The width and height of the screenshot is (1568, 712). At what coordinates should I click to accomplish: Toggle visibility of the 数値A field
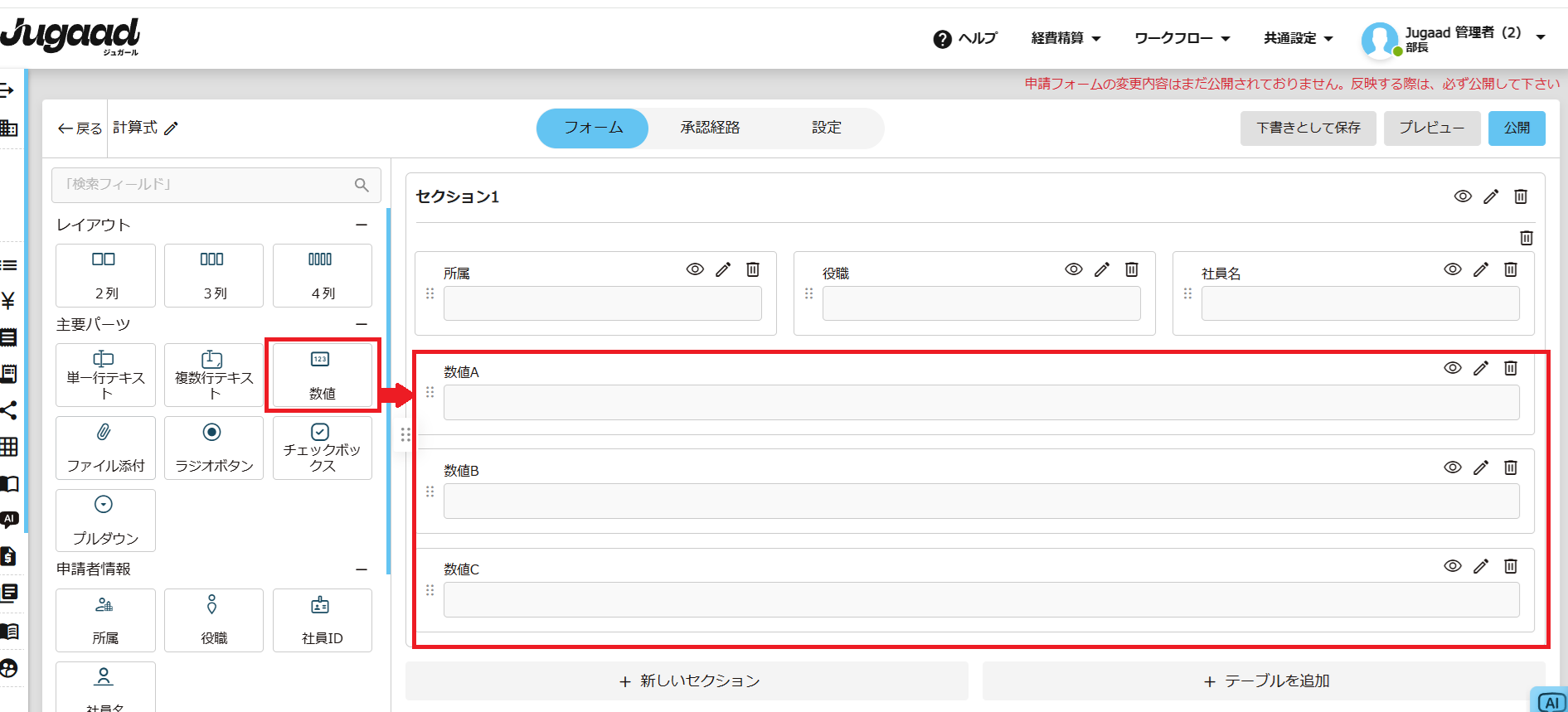1452,368
